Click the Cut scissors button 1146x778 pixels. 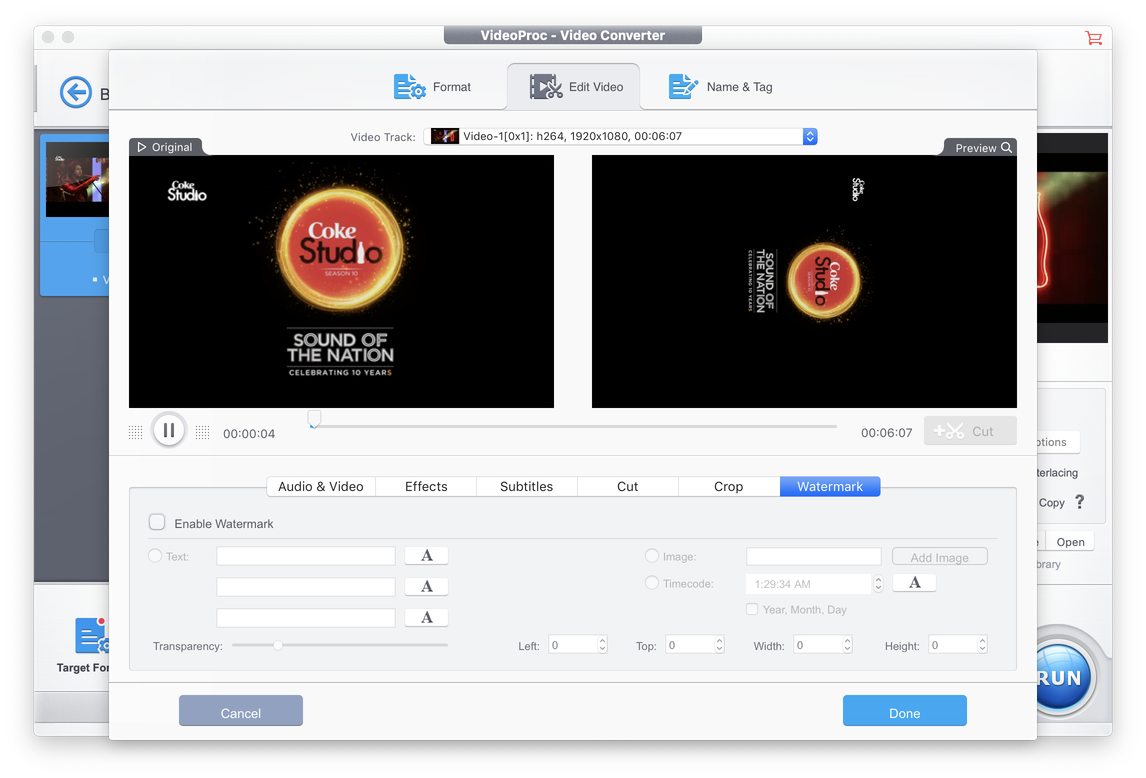tap(970, 431)
